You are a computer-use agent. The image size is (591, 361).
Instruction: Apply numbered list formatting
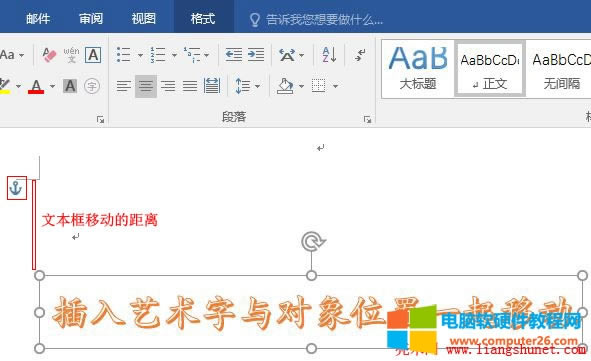(x=158, y=55)
